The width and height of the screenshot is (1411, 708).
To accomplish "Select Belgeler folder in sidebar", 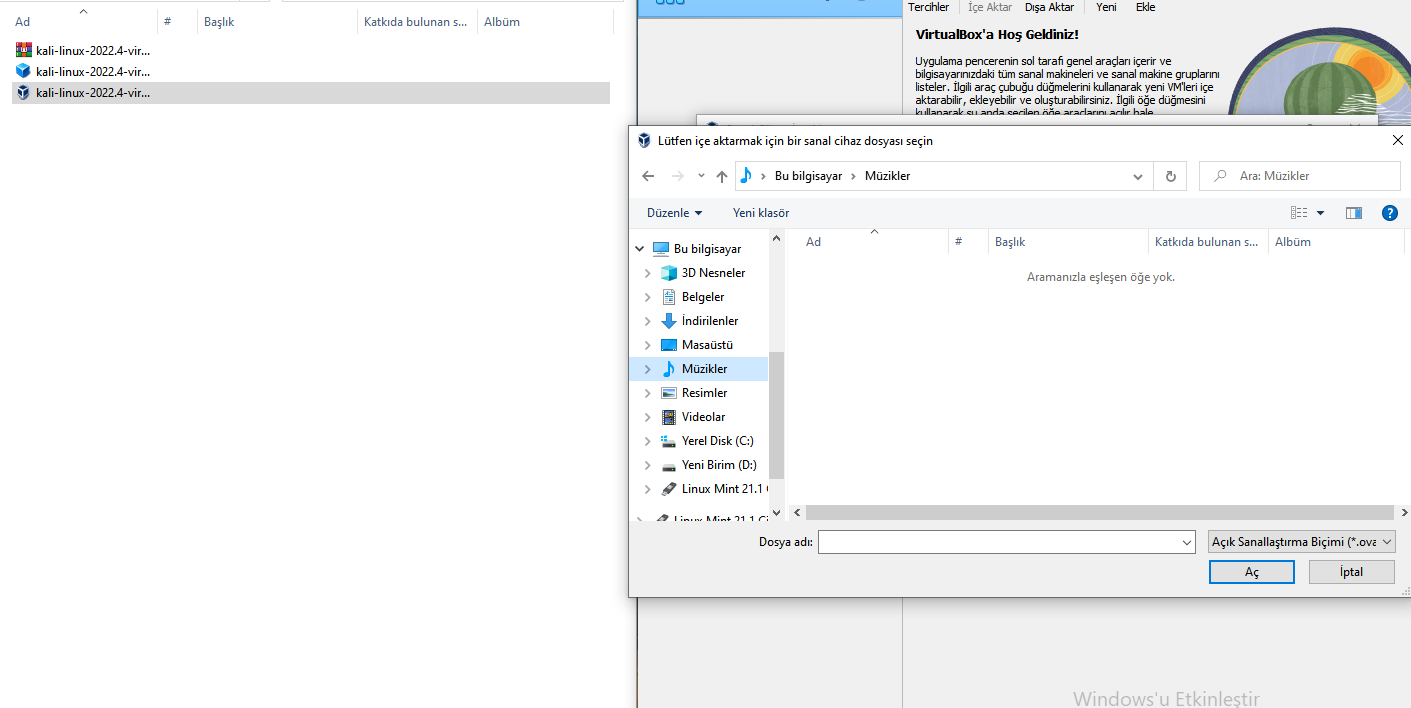I will click(703, 297).
